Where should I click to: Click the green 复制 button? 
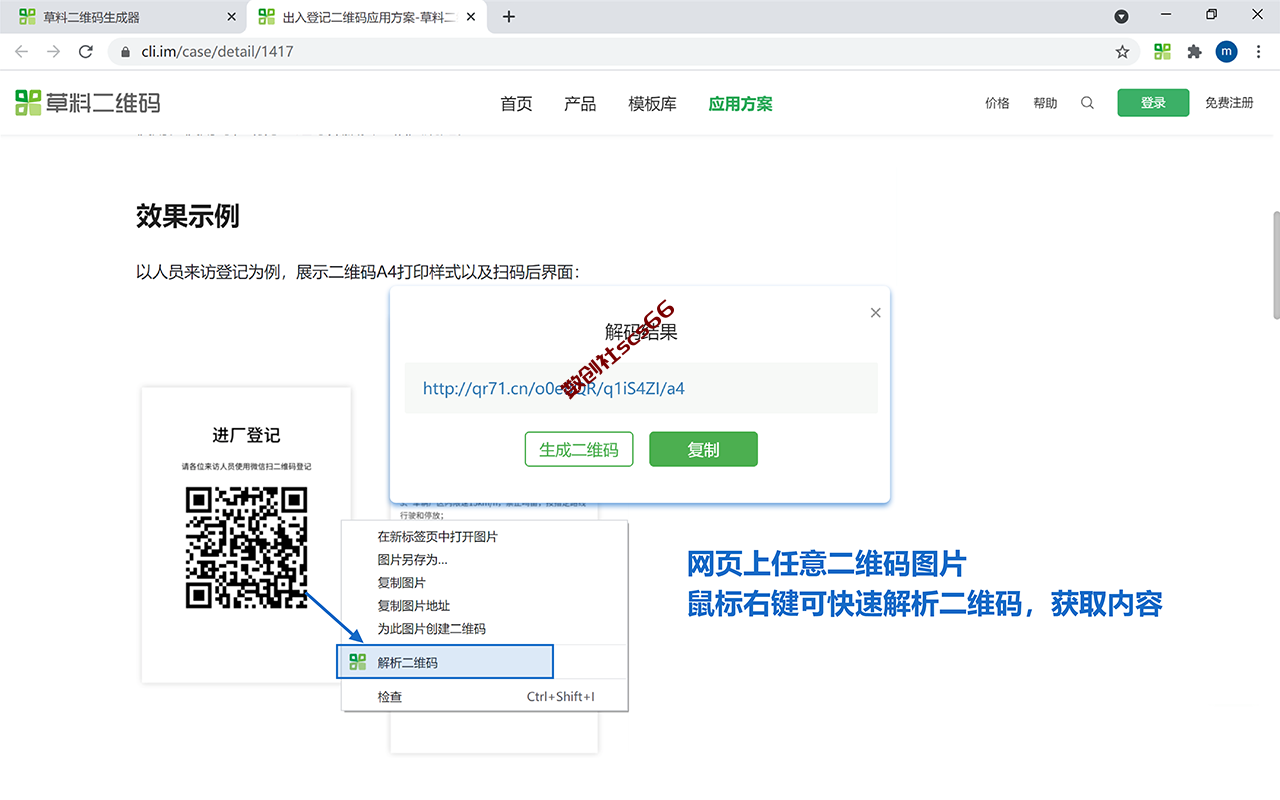703,450
